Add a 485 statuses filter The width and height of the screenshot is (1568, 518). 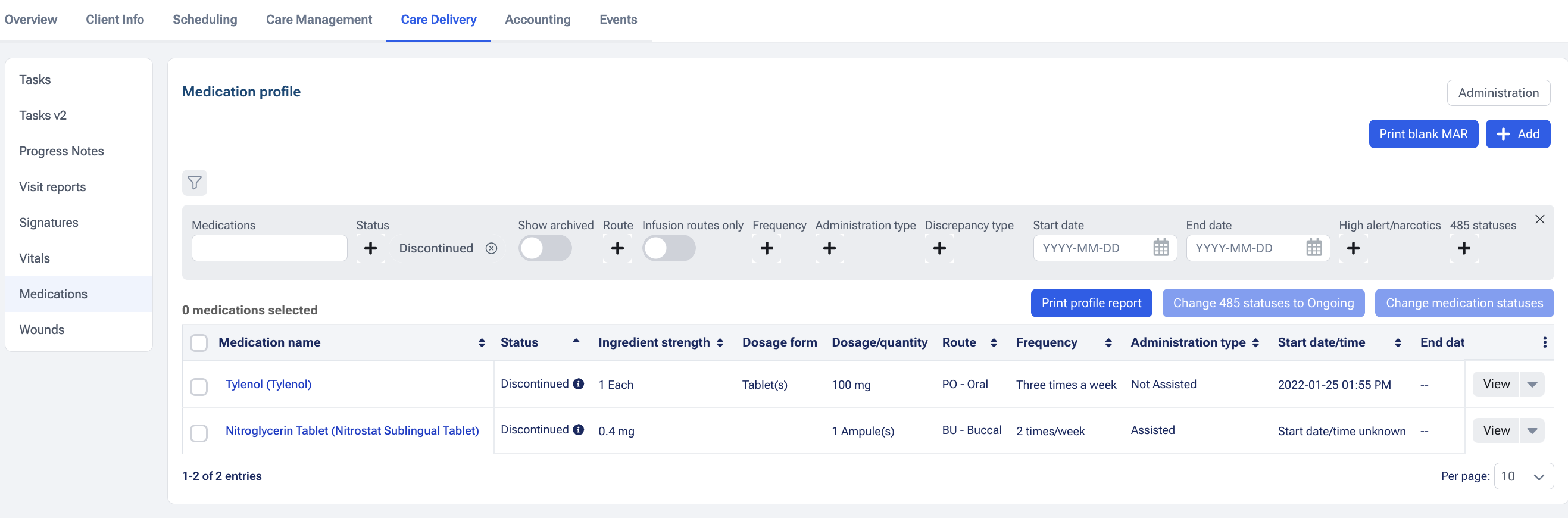tap(1463, 248)
